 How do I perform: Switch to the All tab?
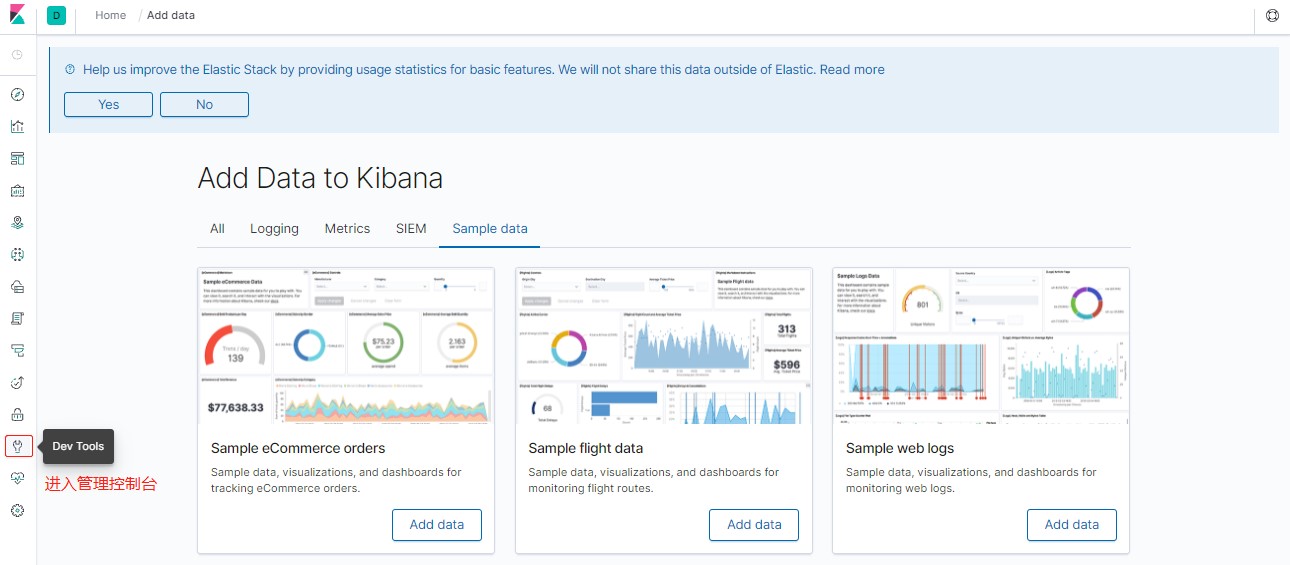click(217, 229)
